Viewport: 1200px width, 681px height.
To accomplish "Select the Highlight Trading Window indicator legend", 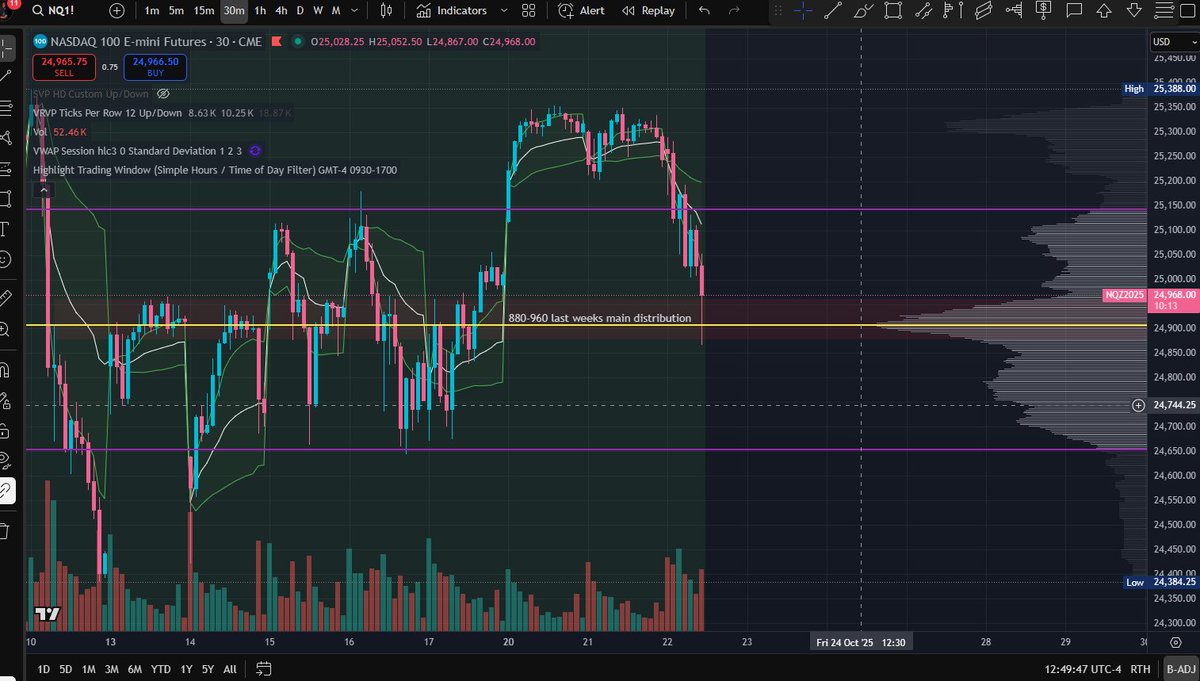I will (x=215, y=170).
